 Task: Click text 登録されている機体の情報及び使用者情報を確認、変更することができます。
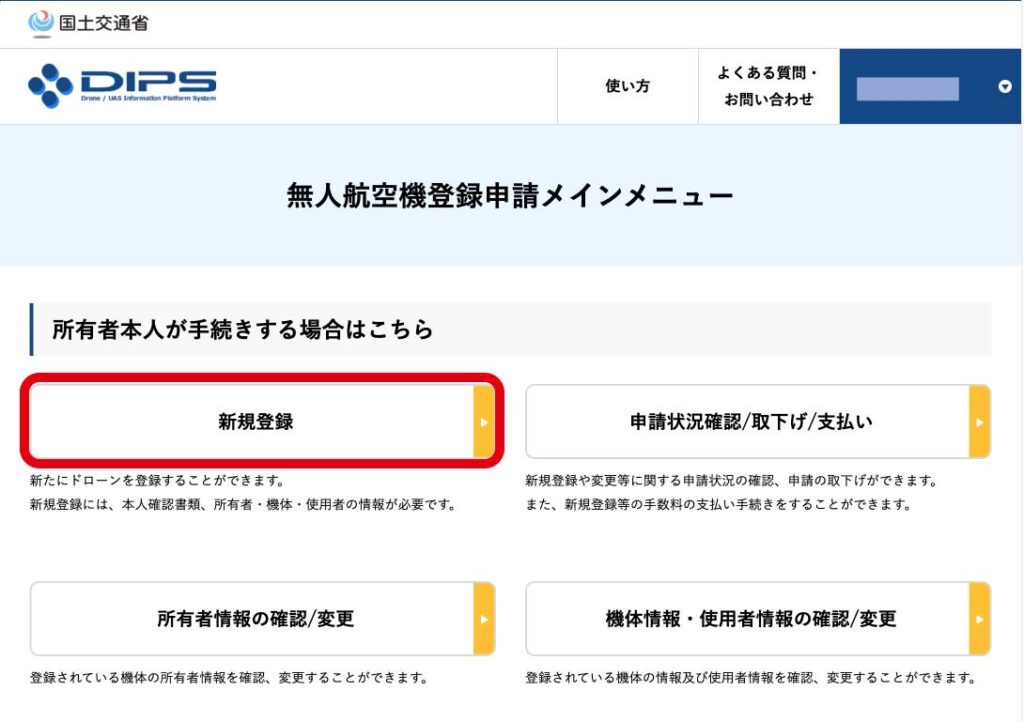tap(752, 678)
